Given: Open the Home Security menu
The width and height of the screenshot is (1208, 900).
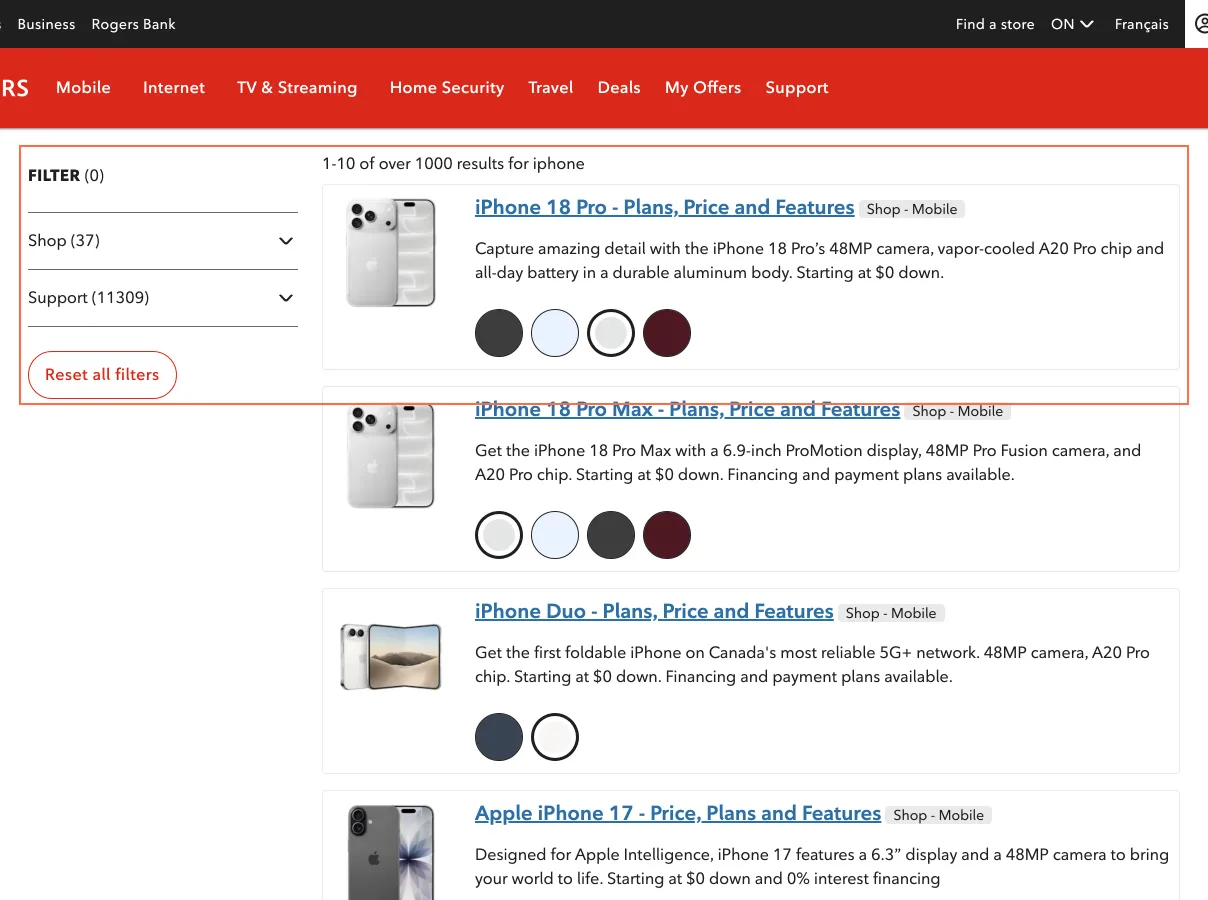Looking at the screenshot, I should tap(447, 88).
